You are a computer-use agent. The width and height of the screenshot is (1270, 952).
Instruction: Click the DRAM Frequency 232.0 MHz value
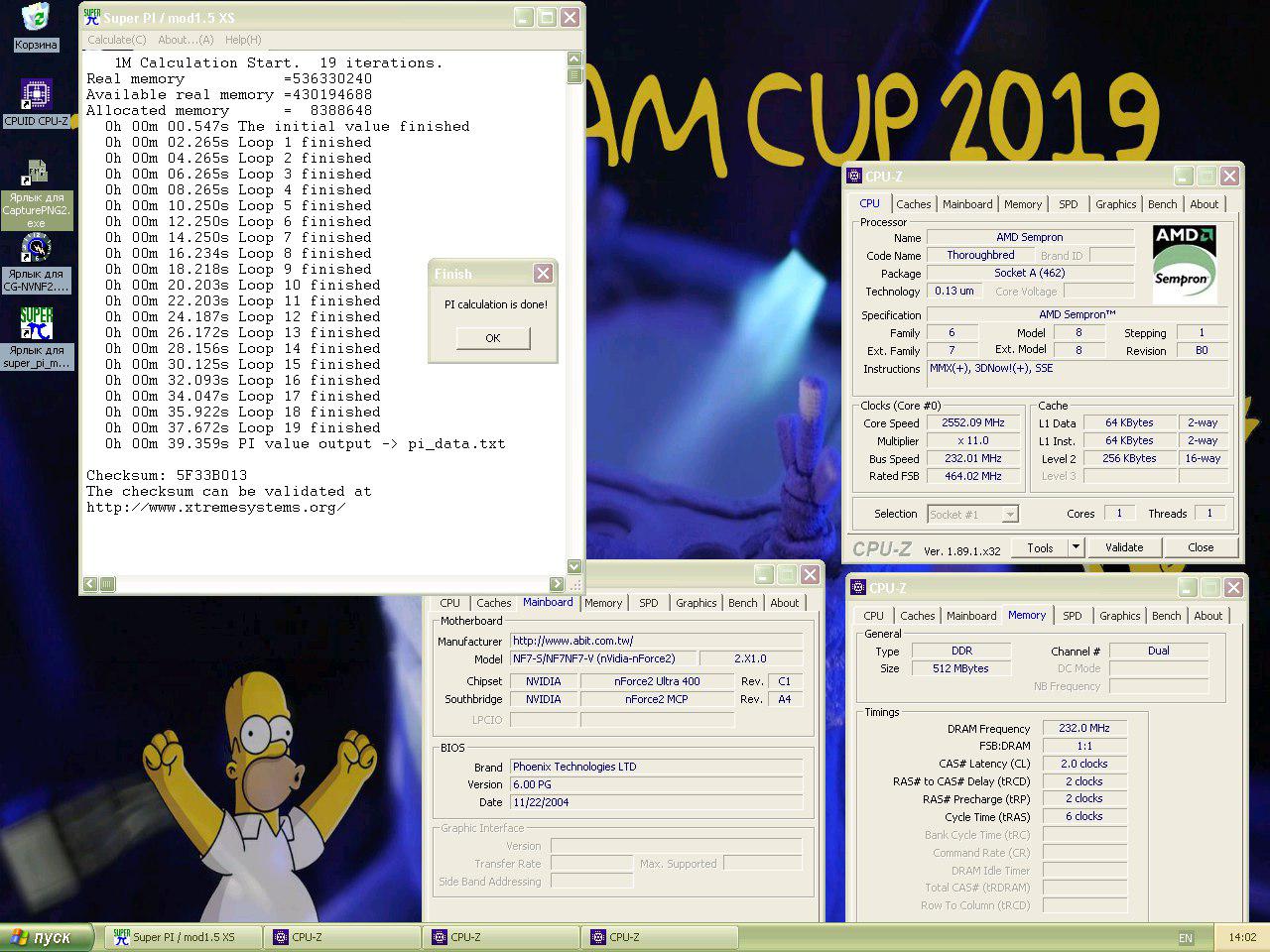click(1084, 728)
